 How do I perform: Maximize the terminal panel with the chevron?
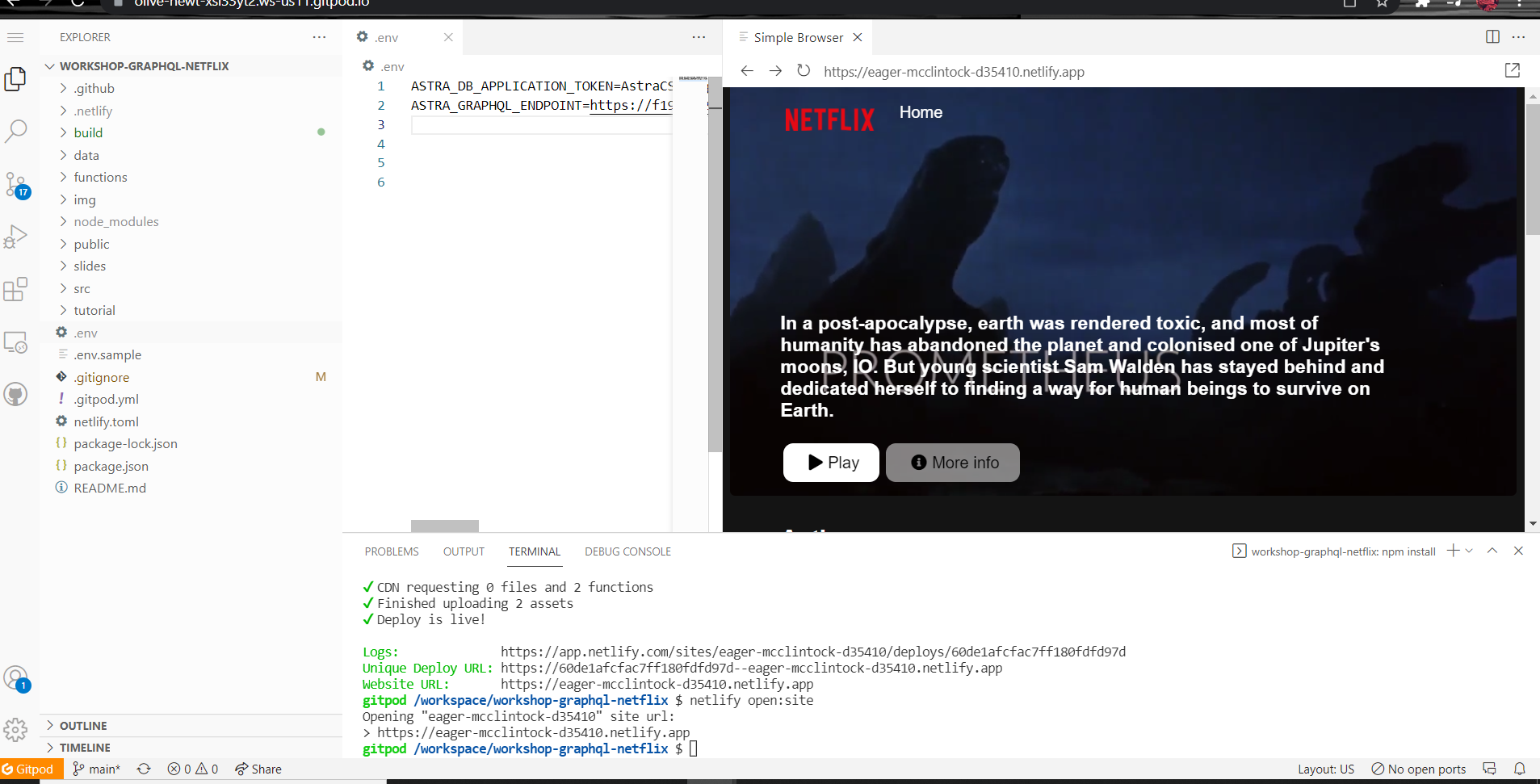click(x=1492, y=551)
